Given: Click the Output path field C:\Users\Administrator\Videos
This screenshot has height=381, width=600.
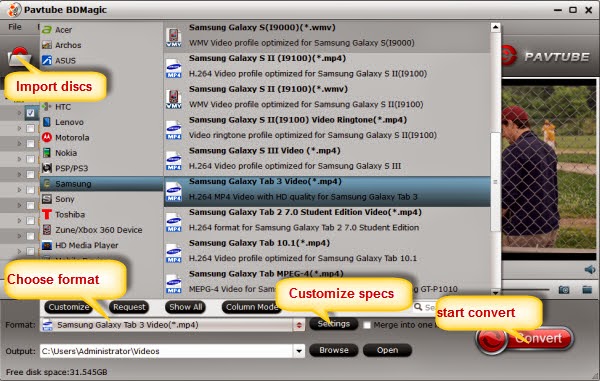Looking at the screenshot, I should coord(167,351).
